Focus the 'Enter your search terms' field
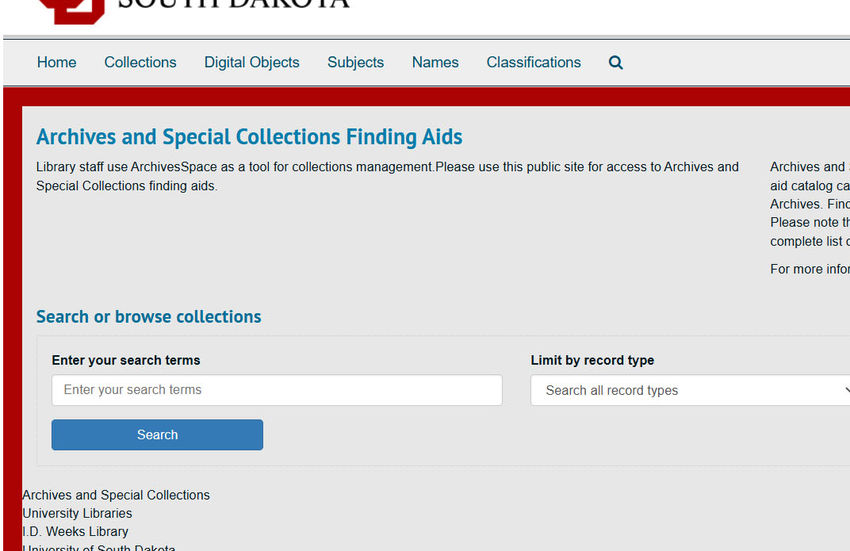This screenshot has width=850, height=551. [x=277, y=390]
